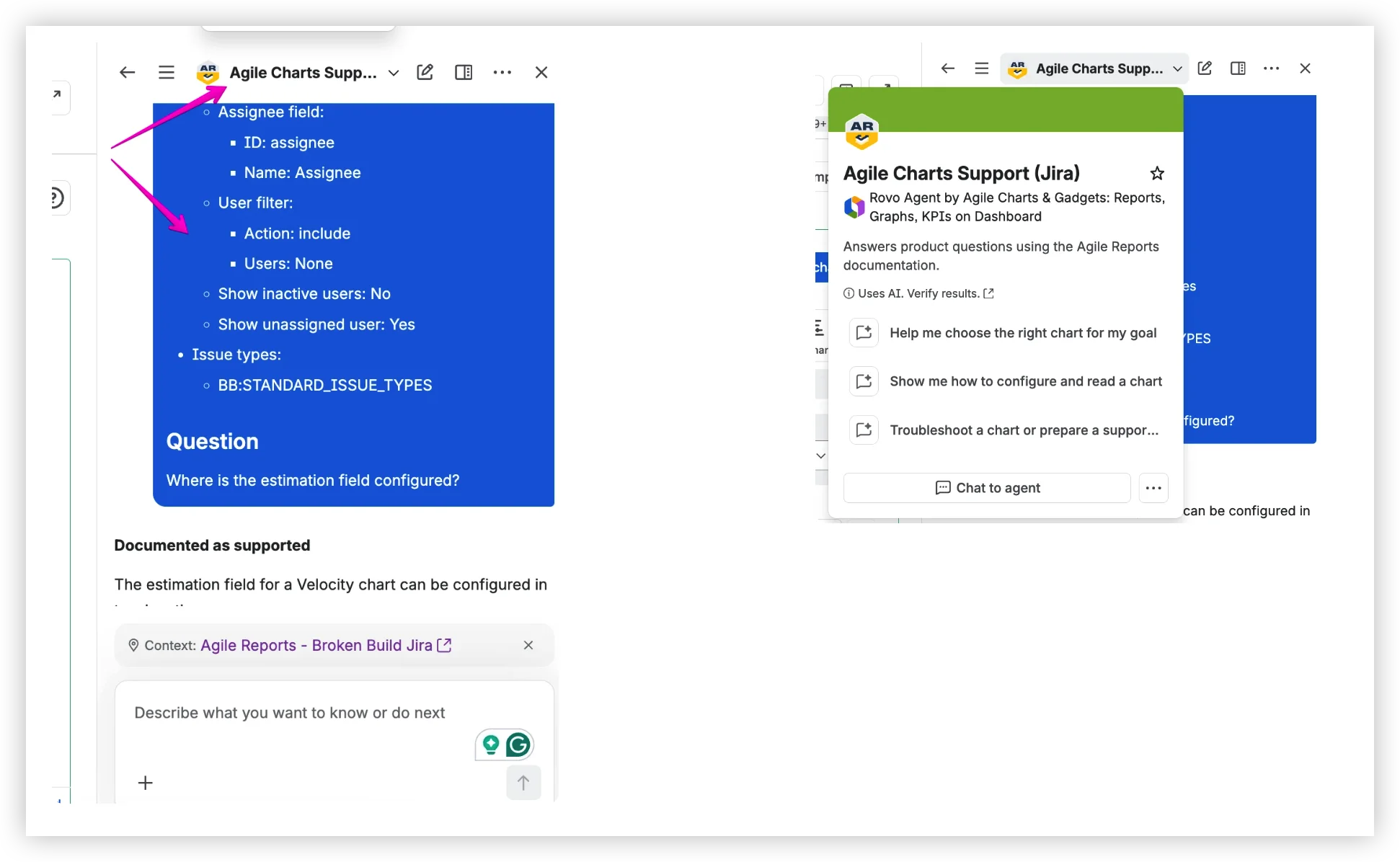Open more options in left chat panel header
The image size is (1400, 862).
pyautogui.click(x=502, y=72)
